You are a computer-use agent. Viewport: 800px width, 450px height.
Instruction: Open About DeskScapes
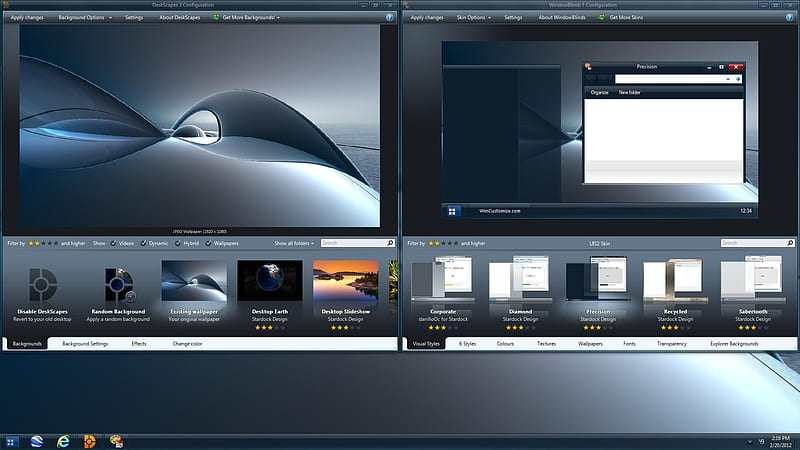pos(180,17)
